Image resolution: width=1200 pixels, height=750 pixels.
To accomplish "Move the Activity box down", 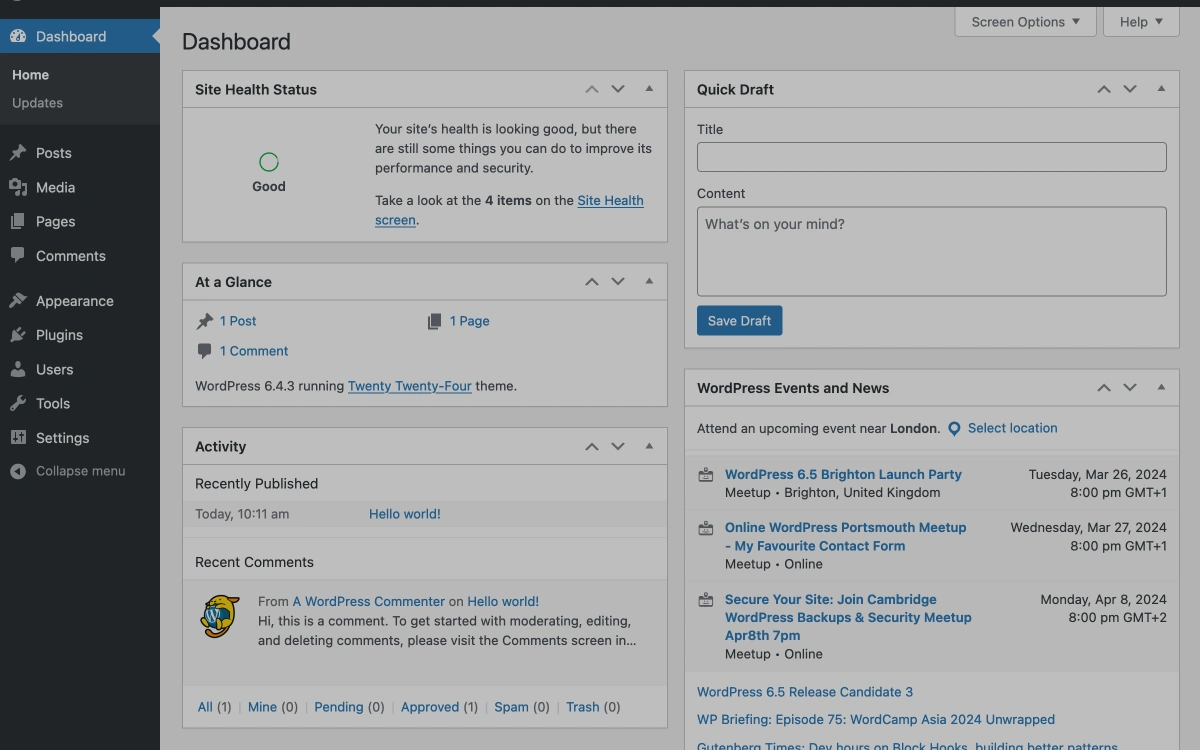I will click(617, 446).
